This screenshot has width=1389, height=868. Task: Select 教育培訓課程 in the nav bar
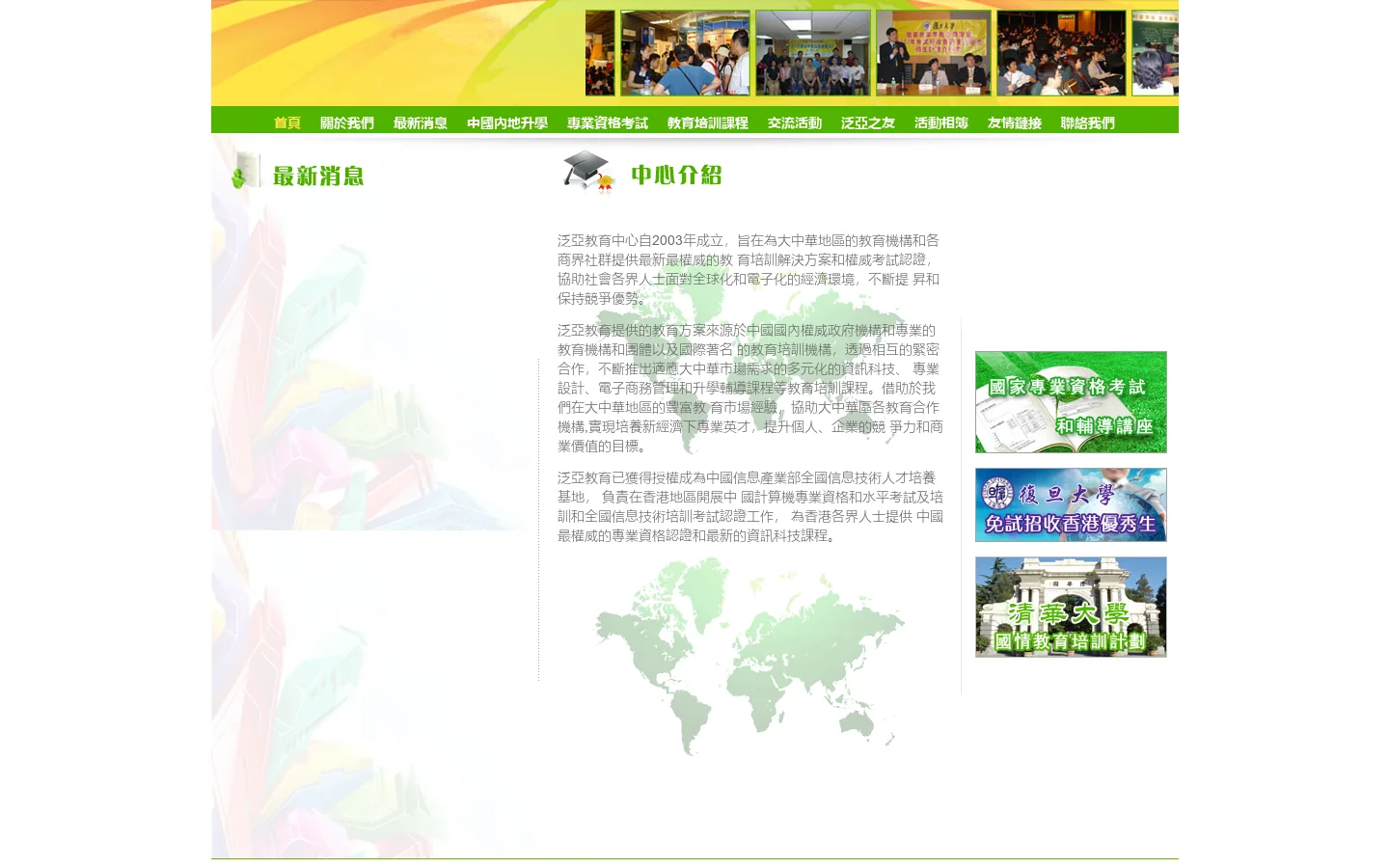tap(707, 122)
